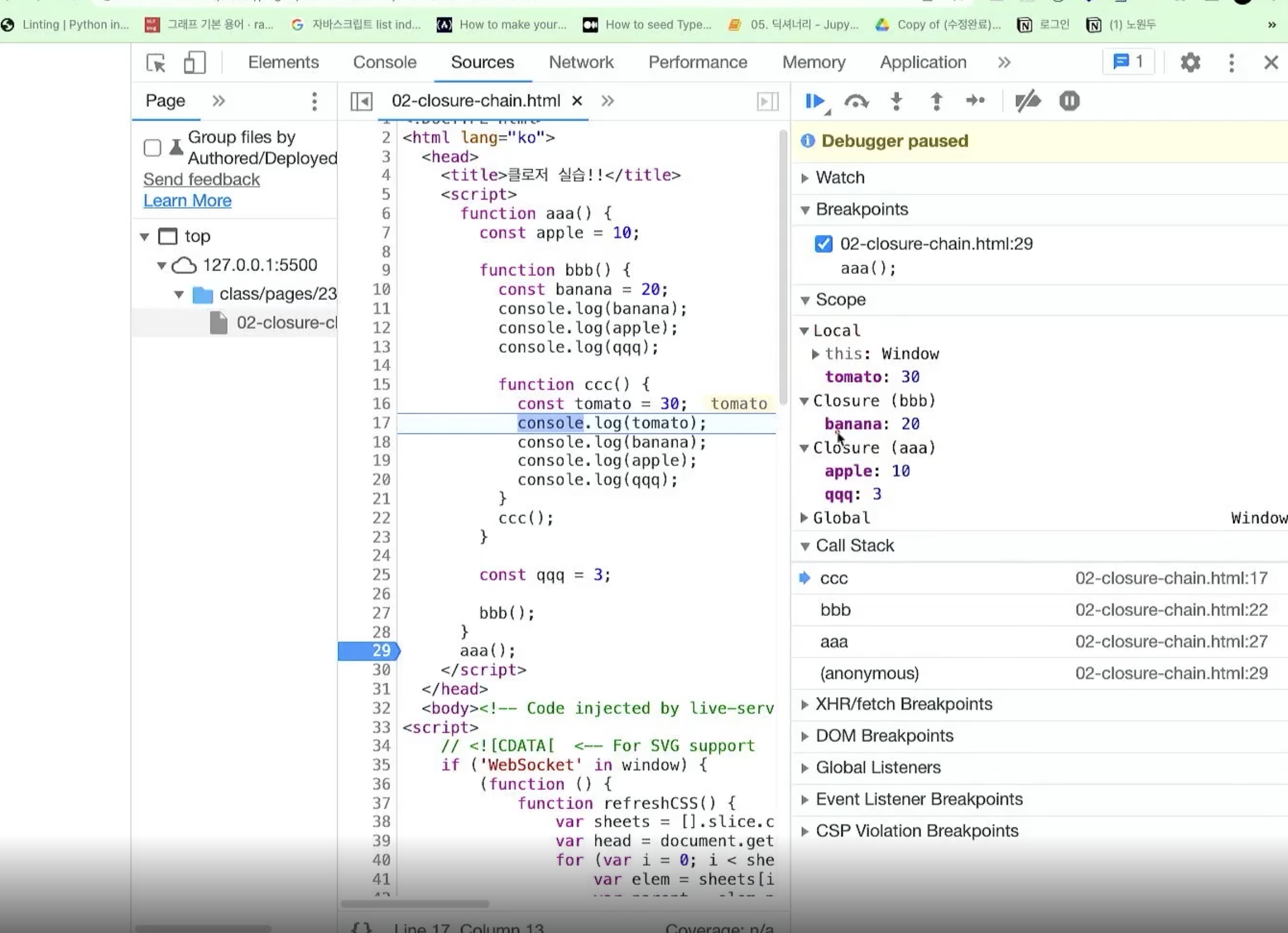Image resolution: width=1288 pixels, height=933 pixels.
Task: Collapse the Local scope
Action: 804,331
